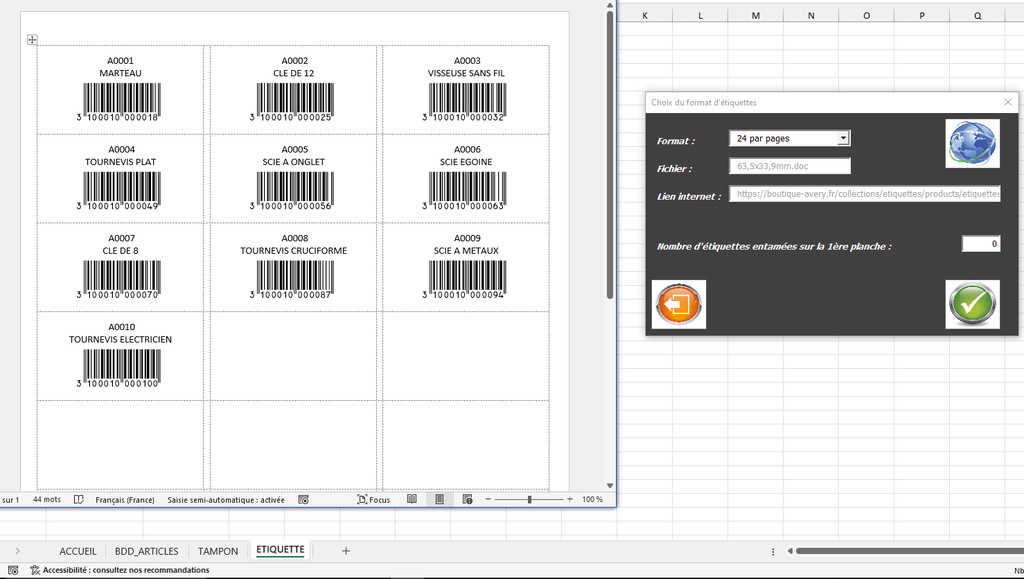This screenshot has height=579, width=1024.
Task: Select column M header in Excel
Action: (756, 16)
